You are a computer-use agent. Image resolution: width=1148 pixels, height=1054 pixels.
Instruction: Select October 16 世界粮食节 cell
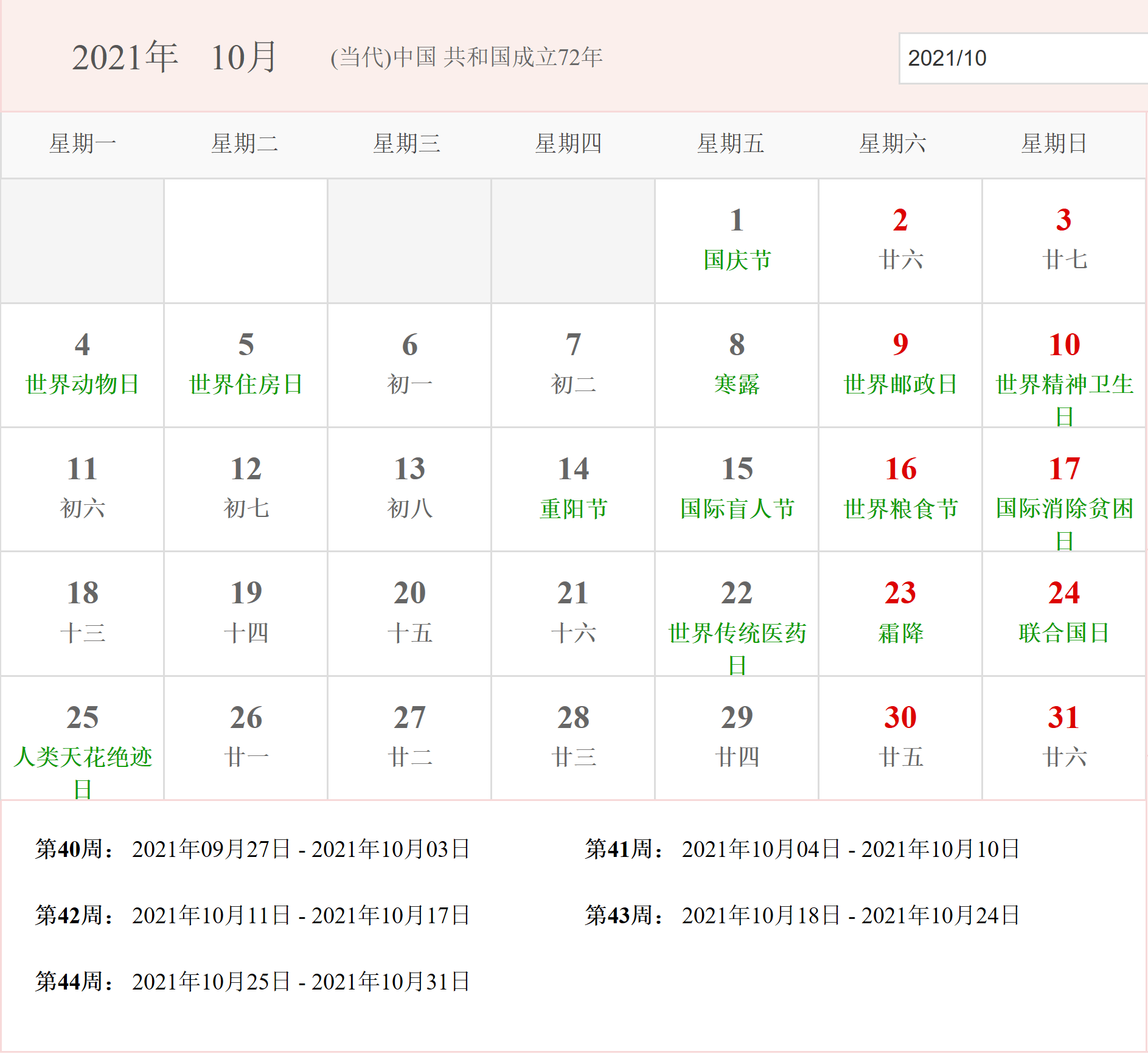900,490
